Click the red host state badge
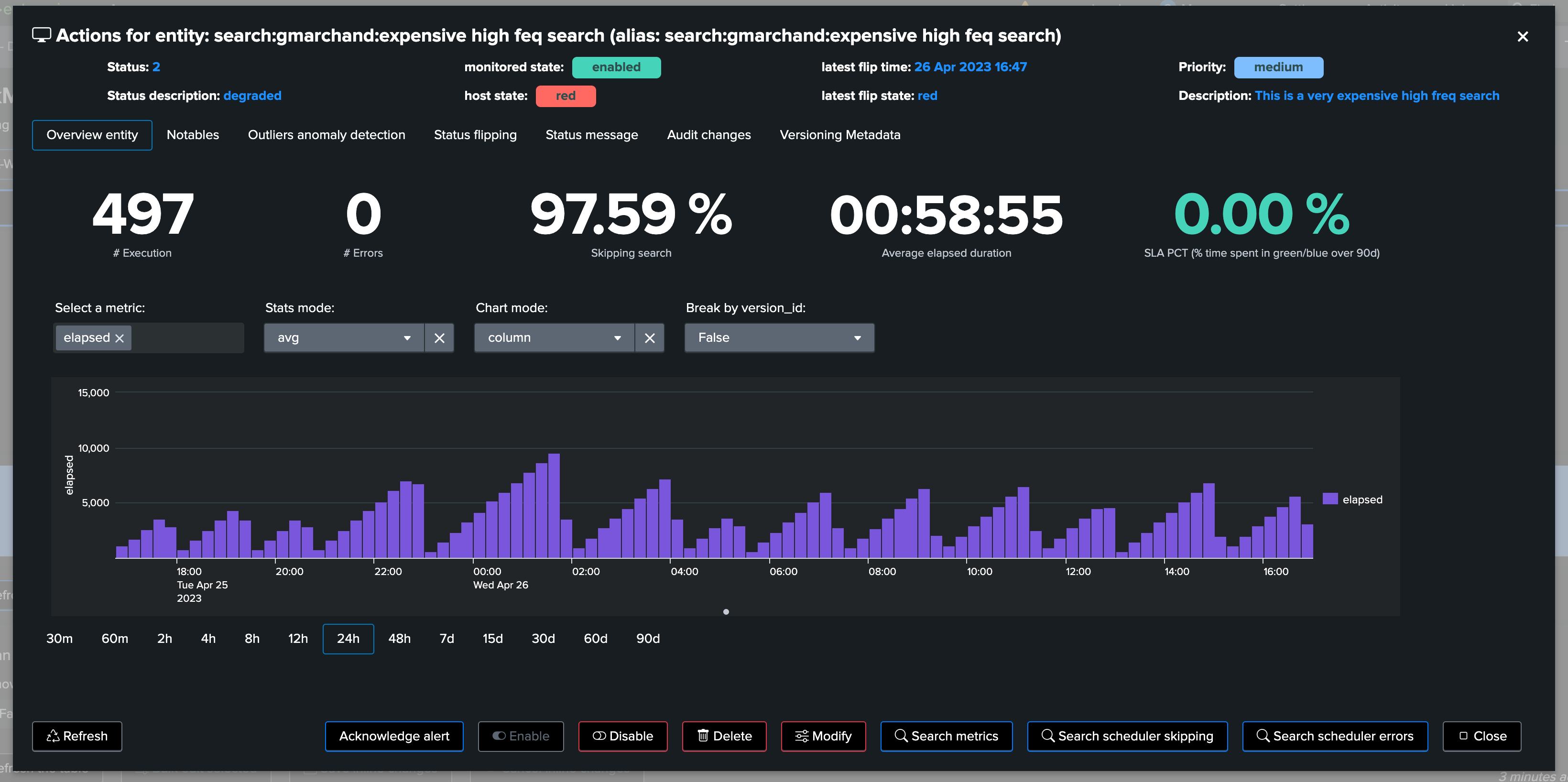The image size is (1568, 782). click(566, 96)
